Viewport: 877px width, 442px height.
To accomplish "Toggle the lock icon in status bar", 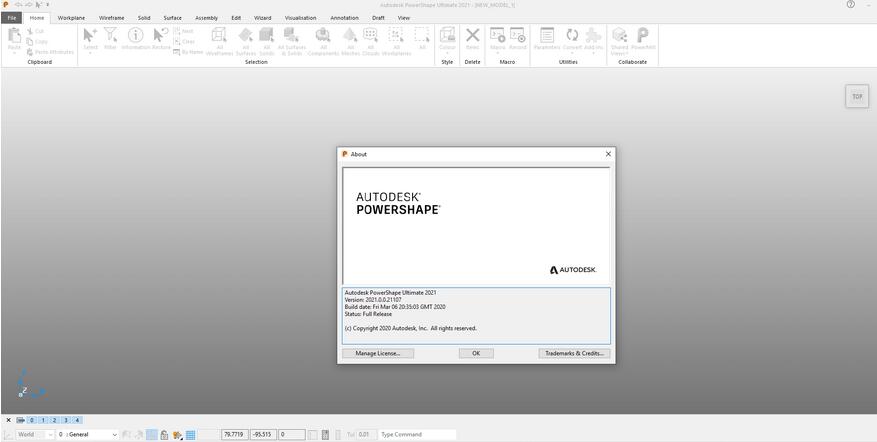I will tap(164, 434).
